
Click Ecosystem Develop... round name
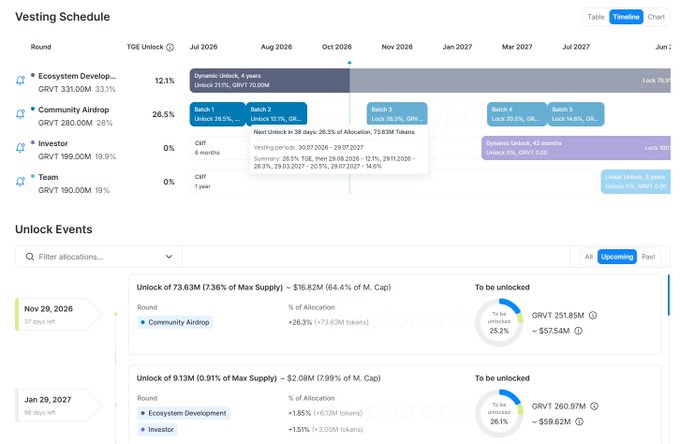[x=77, y=76]
